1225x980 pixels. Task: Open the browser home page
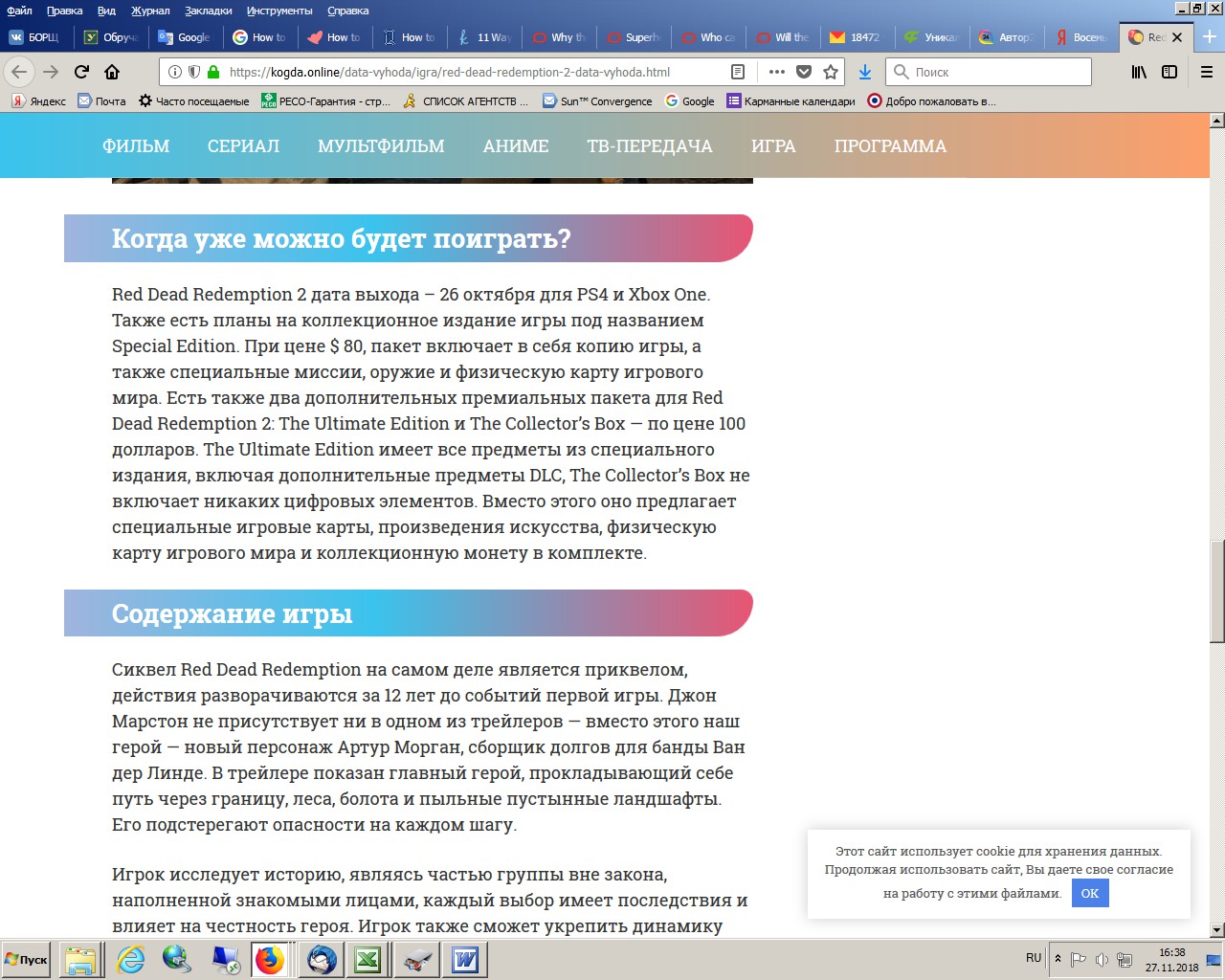112,72
